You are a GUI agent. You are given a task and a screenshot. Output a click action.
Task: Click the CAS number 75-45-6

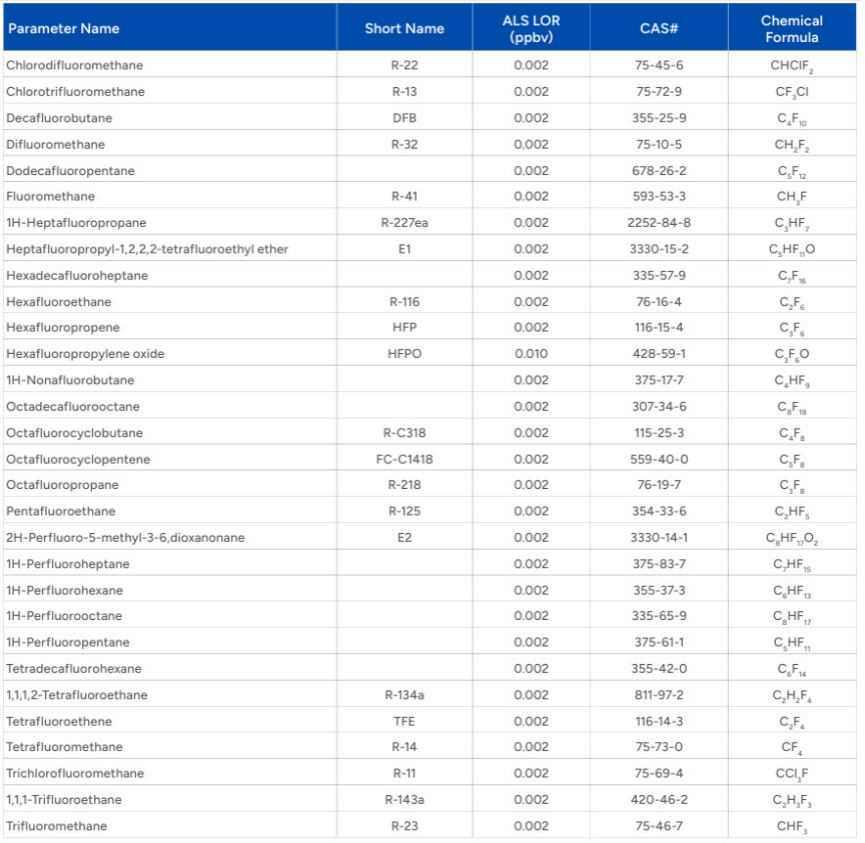point(658,64)
